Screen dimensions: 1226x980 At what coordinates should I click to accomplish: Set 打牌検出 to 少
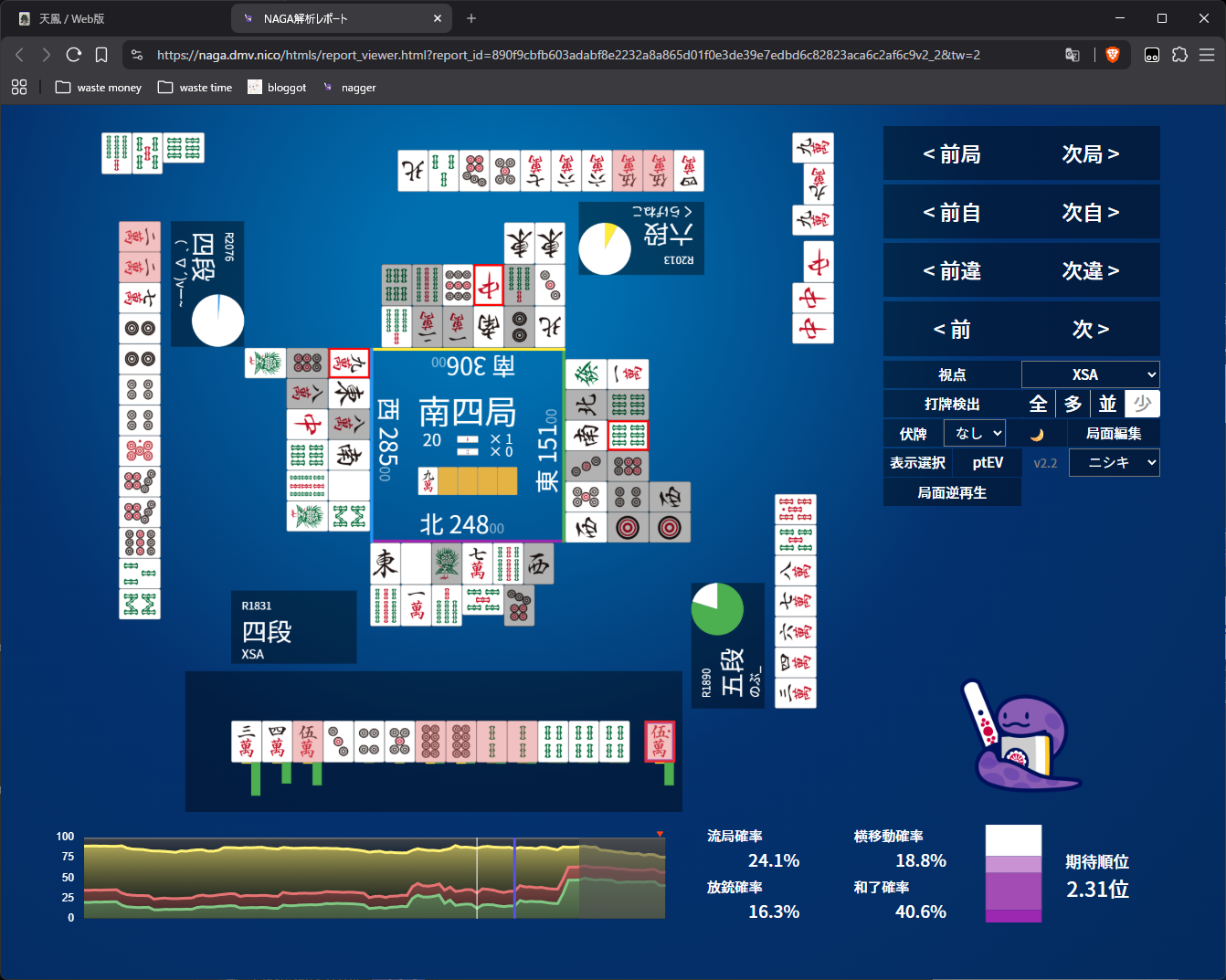1142,404
